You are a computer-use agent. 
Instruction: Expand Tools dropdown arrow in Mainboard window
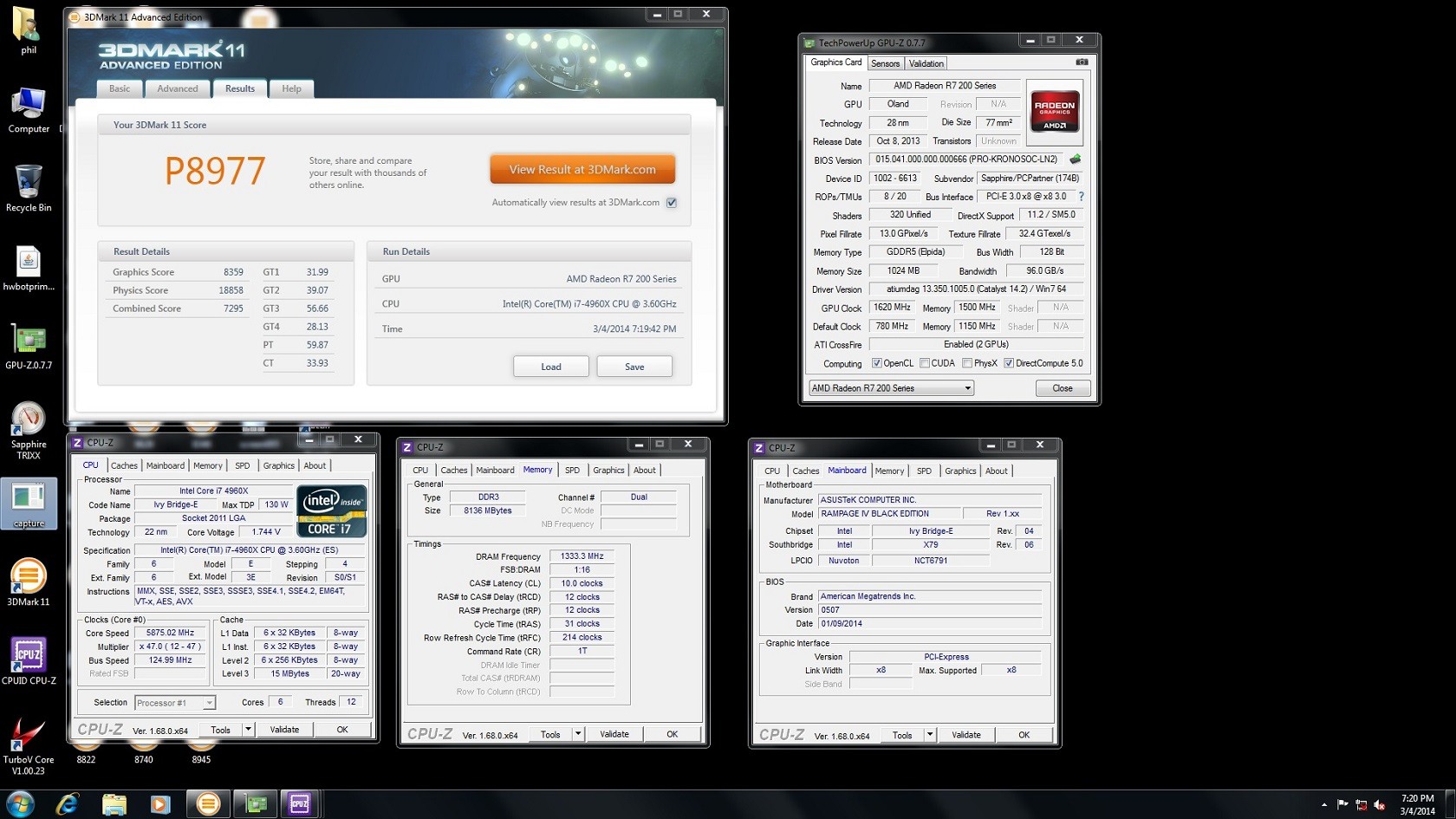(930, 735)
